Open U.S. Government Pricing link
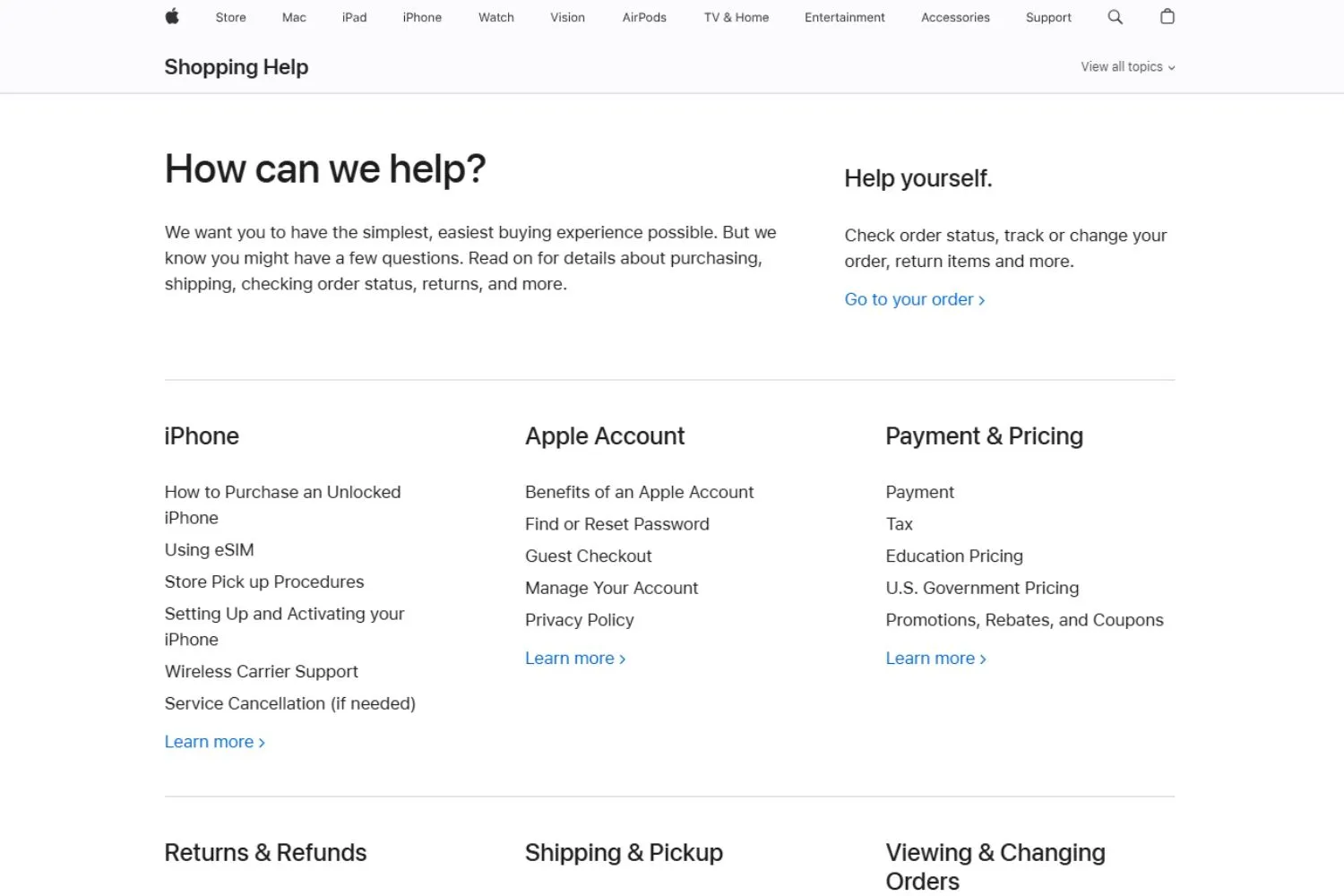The height and width of the screenshot is (896, 1344). (x=982, y=589)
